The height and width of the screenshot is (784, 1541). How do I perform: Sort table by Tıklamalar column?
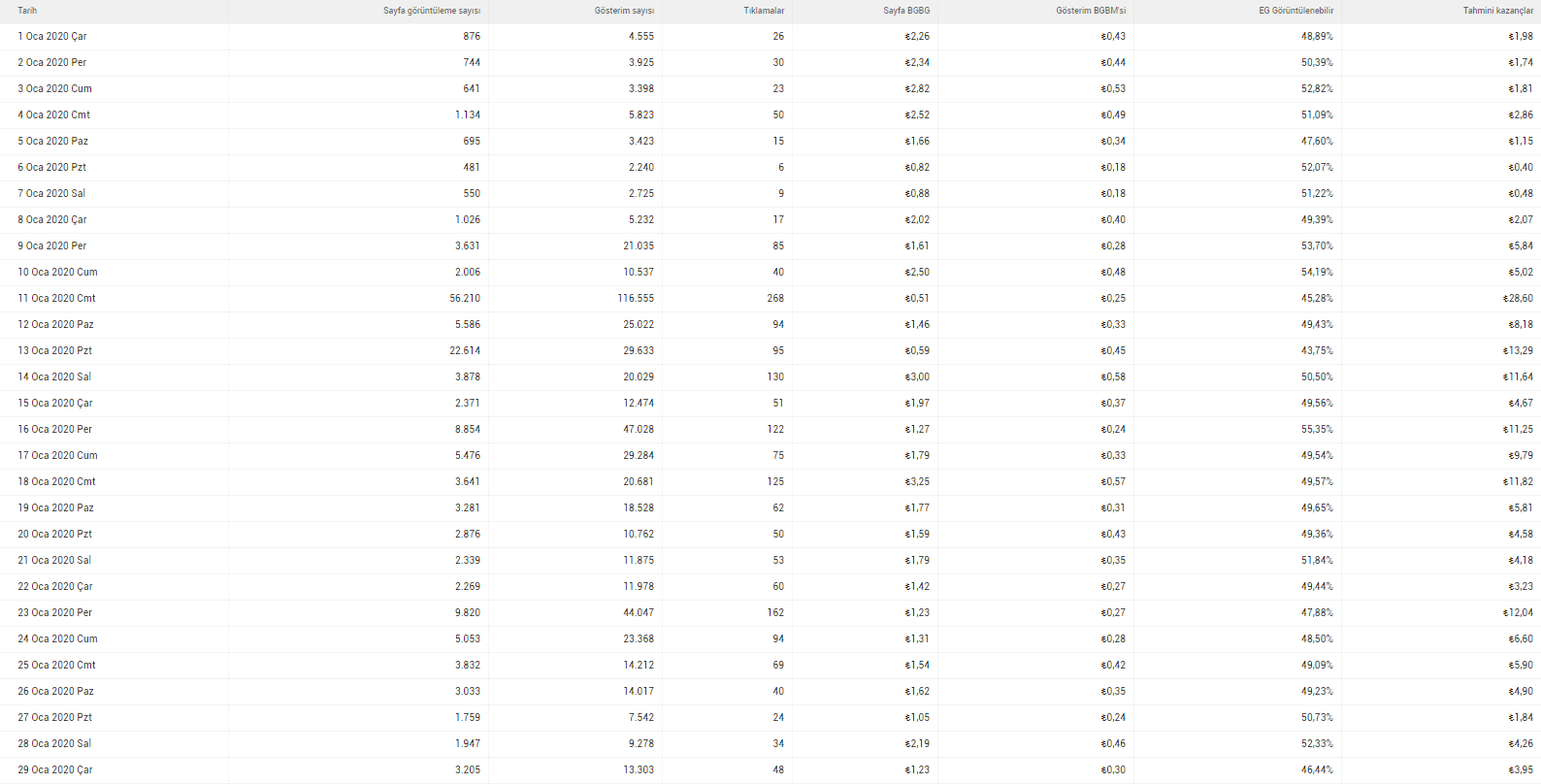(x=764, y=11)
